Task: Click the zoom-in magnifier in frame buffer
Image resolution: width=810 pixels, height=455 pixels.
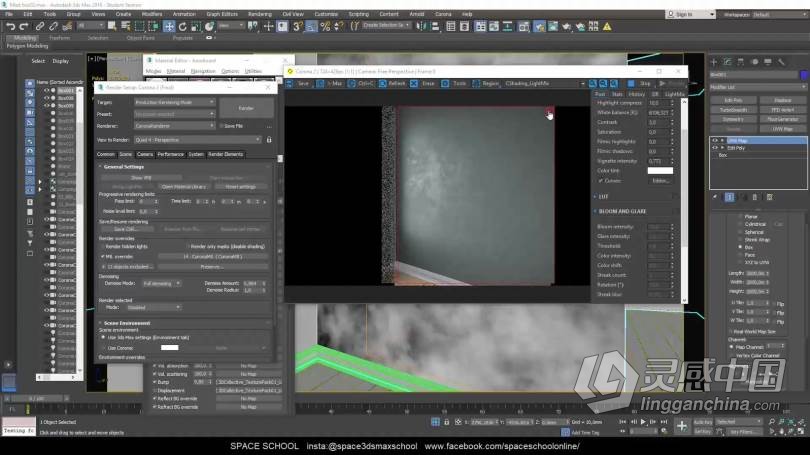Action: [593, 83]
